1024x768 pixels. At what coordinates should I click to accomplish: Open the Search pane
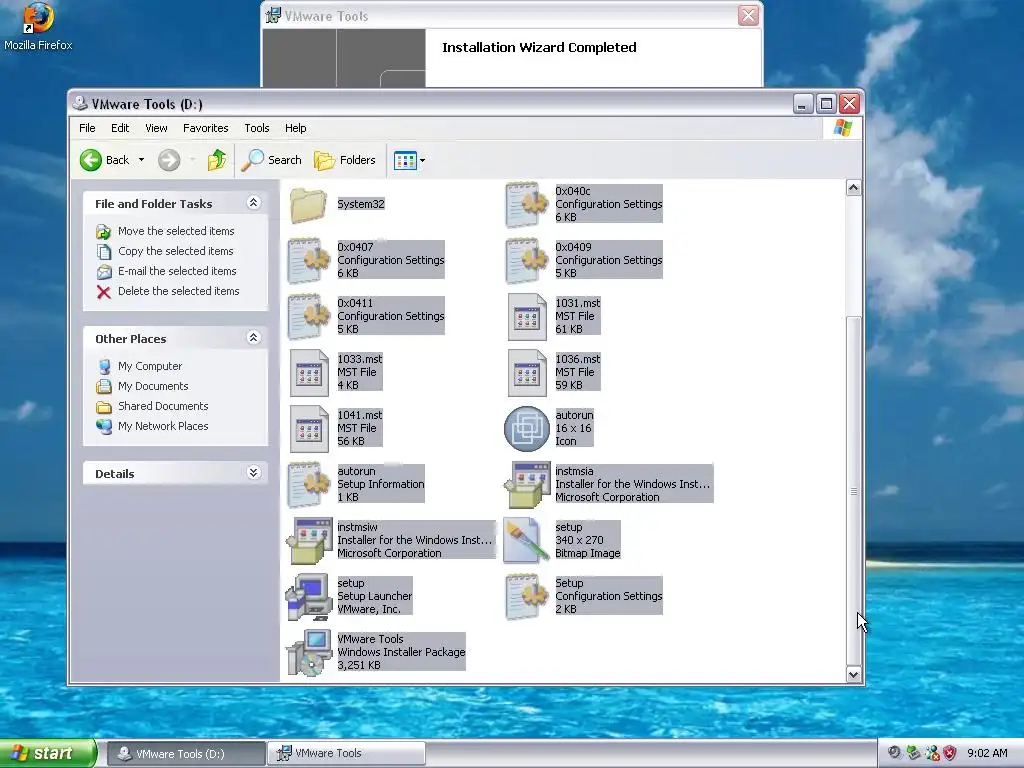coord(272,160)
